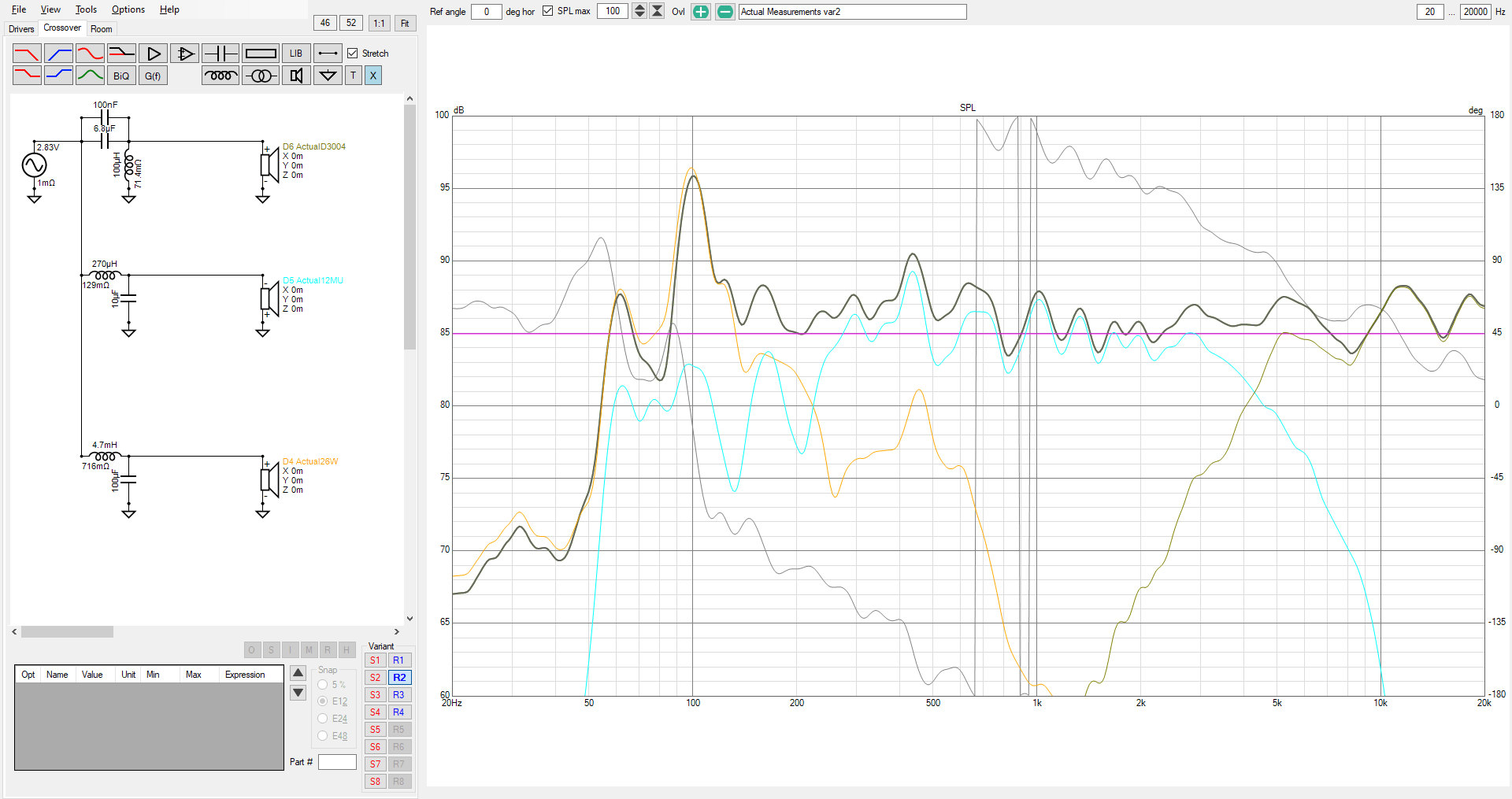The height and width of the screenshot is (799, 1512).
Task: Insert a G(f) transfer function block
Action: [153, 76]
